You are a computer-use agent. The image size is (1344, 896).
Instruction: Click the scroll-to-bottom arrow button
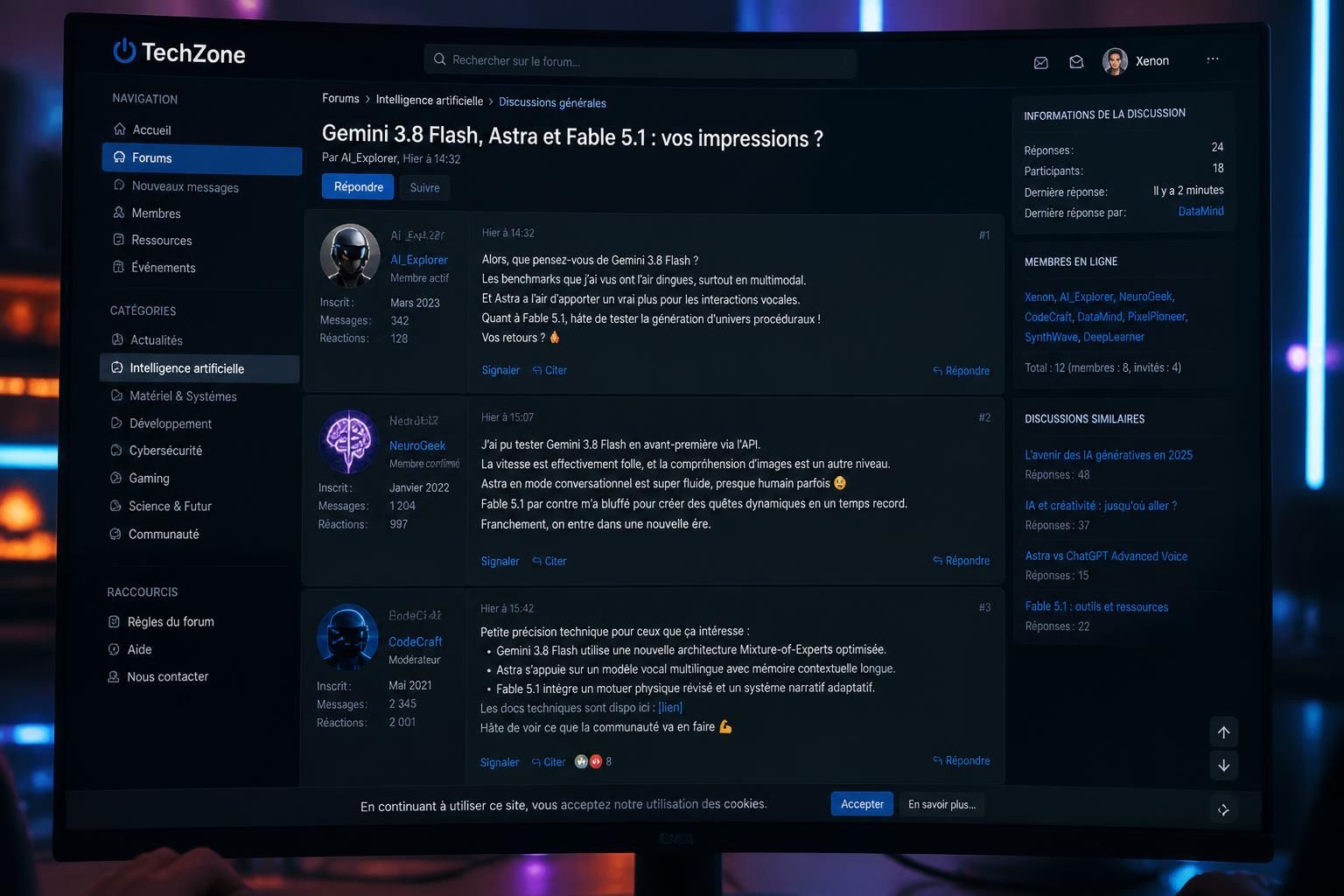click(1223, 766)
